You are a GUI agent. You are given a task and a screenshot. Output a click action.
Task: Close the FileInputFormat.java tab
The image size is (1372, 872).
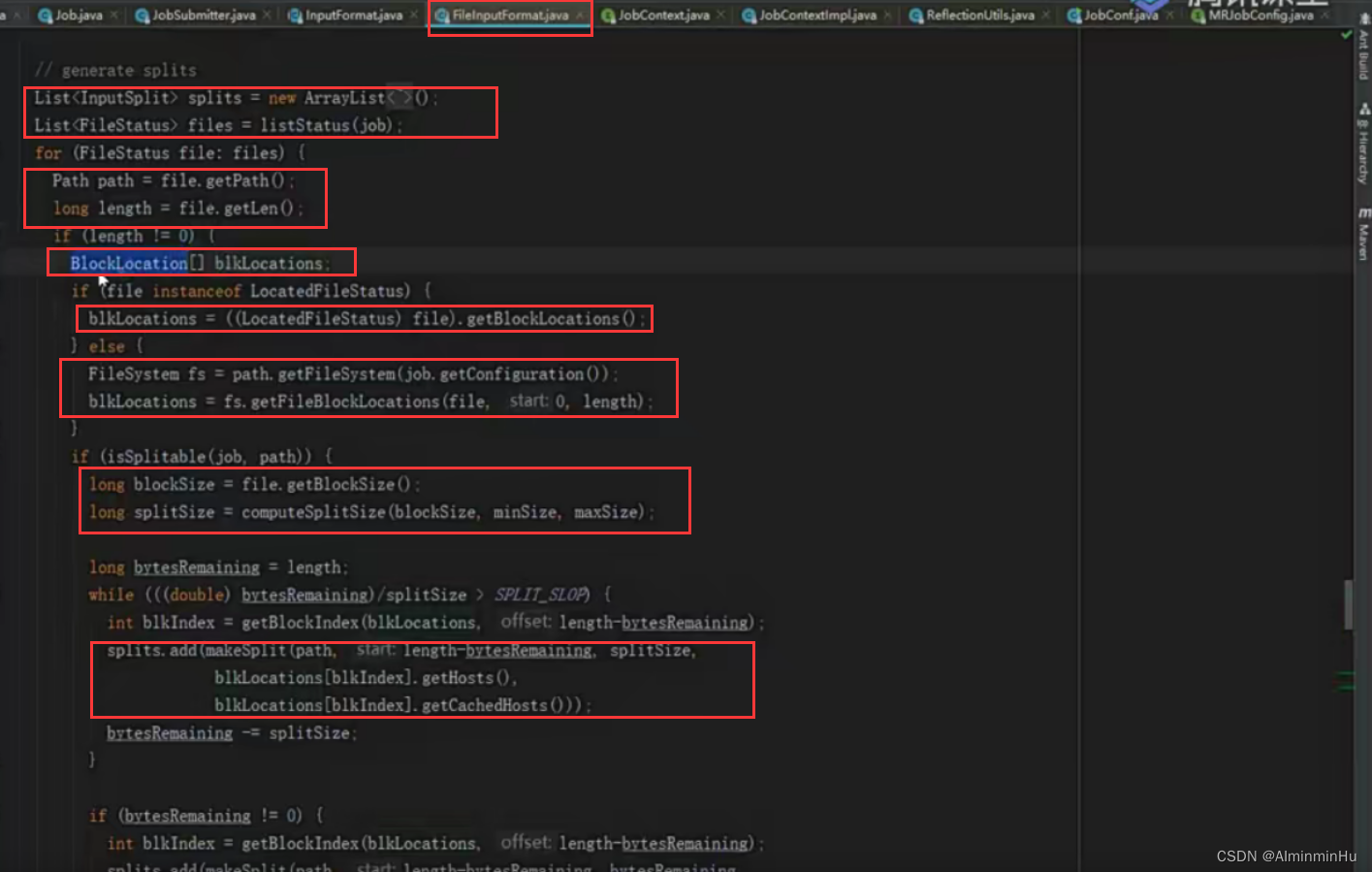(580, 16)
